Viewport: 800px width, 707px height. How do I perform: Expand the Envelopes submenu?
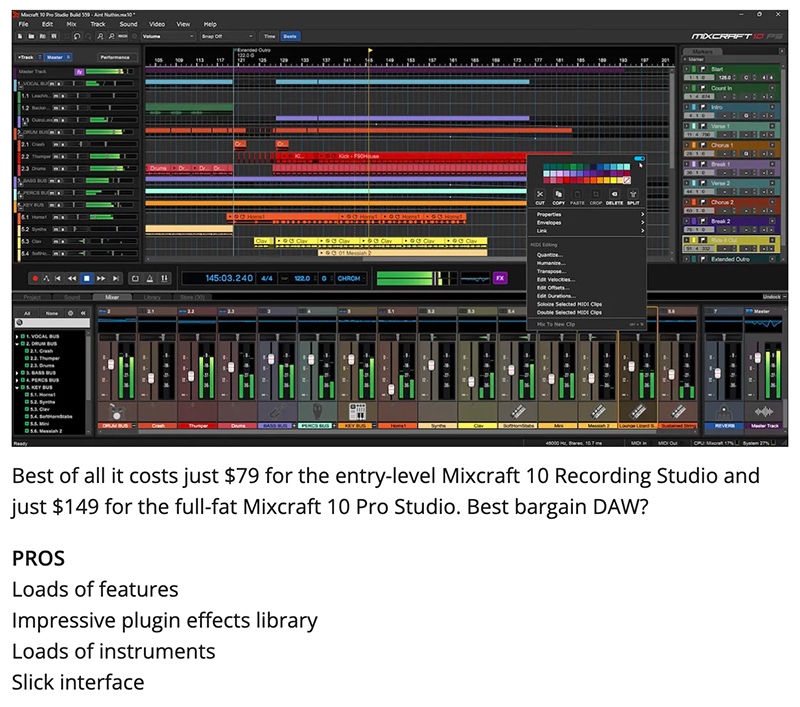click(x=588, y=223)
